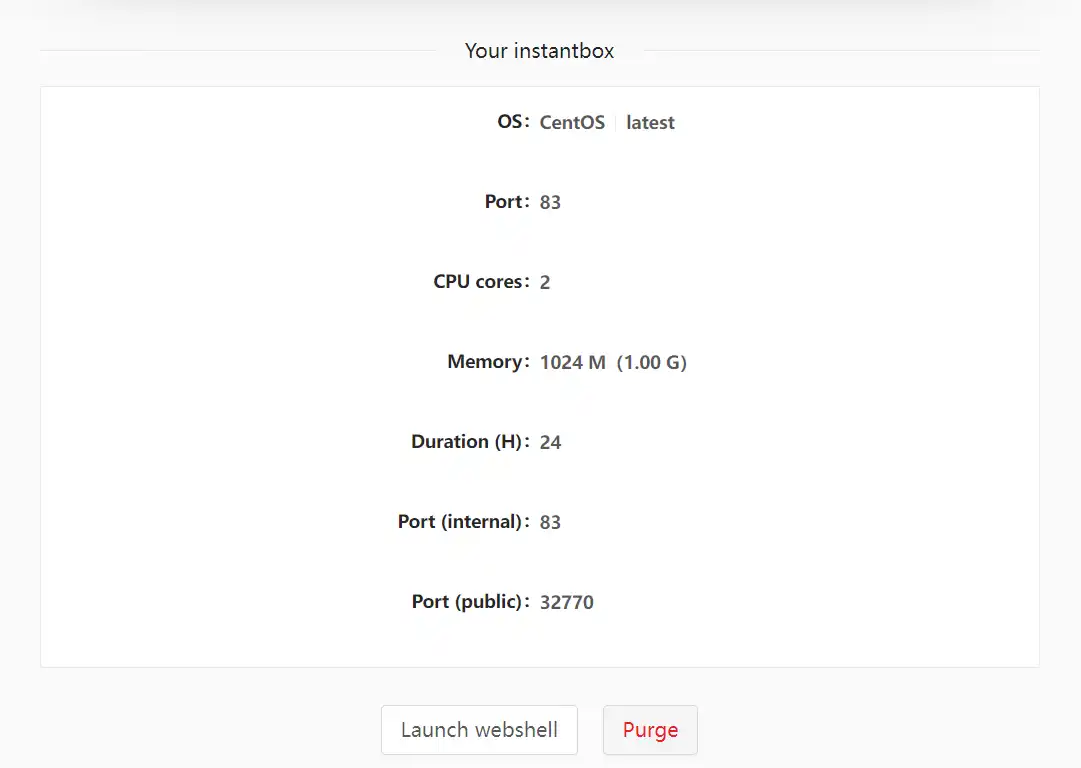1081x768 pixels.
Task: Click the CPU cores value 2
Action: [x=545, y=282]
